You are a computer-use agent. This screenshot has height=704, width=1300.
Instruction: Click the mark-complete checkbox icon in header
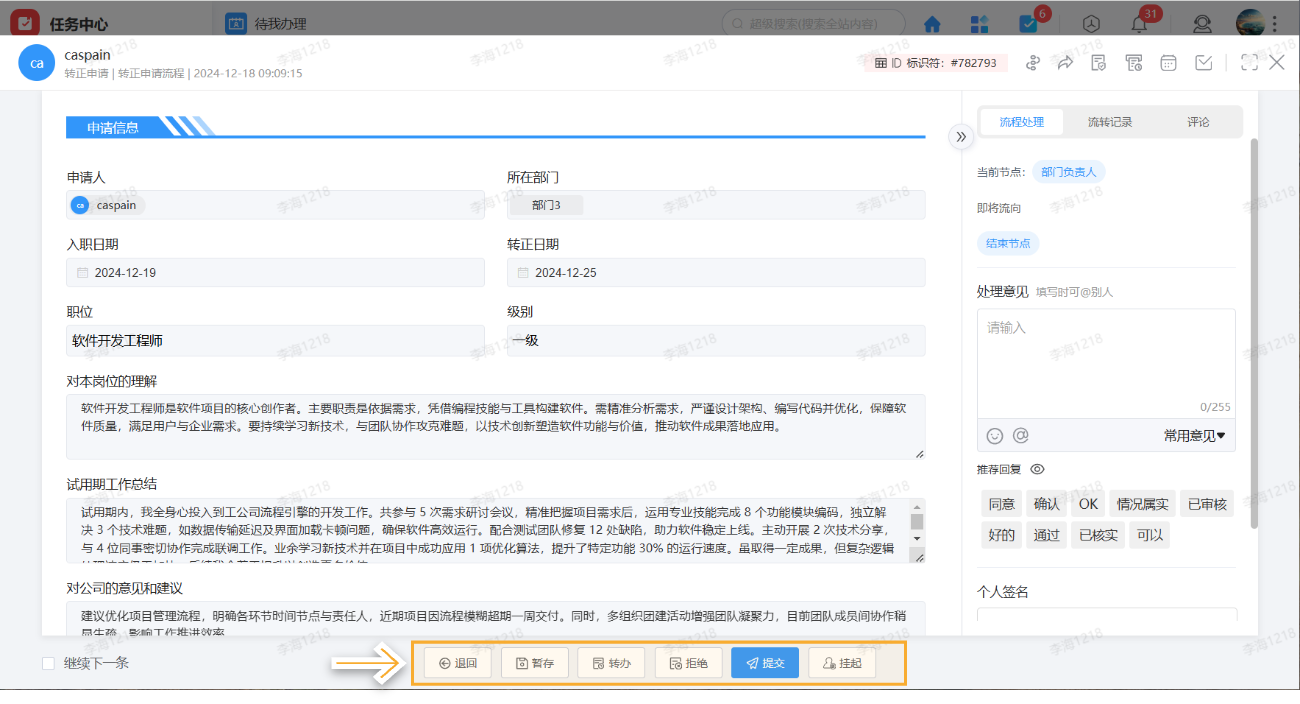pyautogui.click(x=1203, y=62)
